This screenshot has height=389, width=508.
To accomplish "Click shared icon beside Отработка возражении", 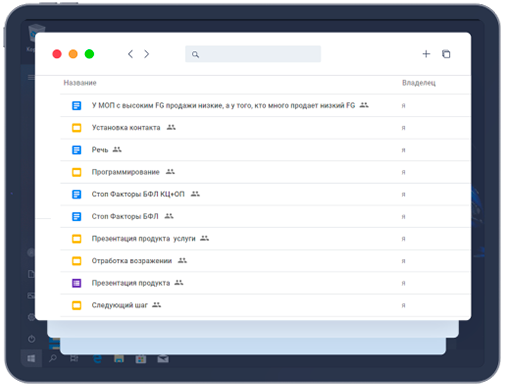I will pyautogui.click(x=182, y=260).
